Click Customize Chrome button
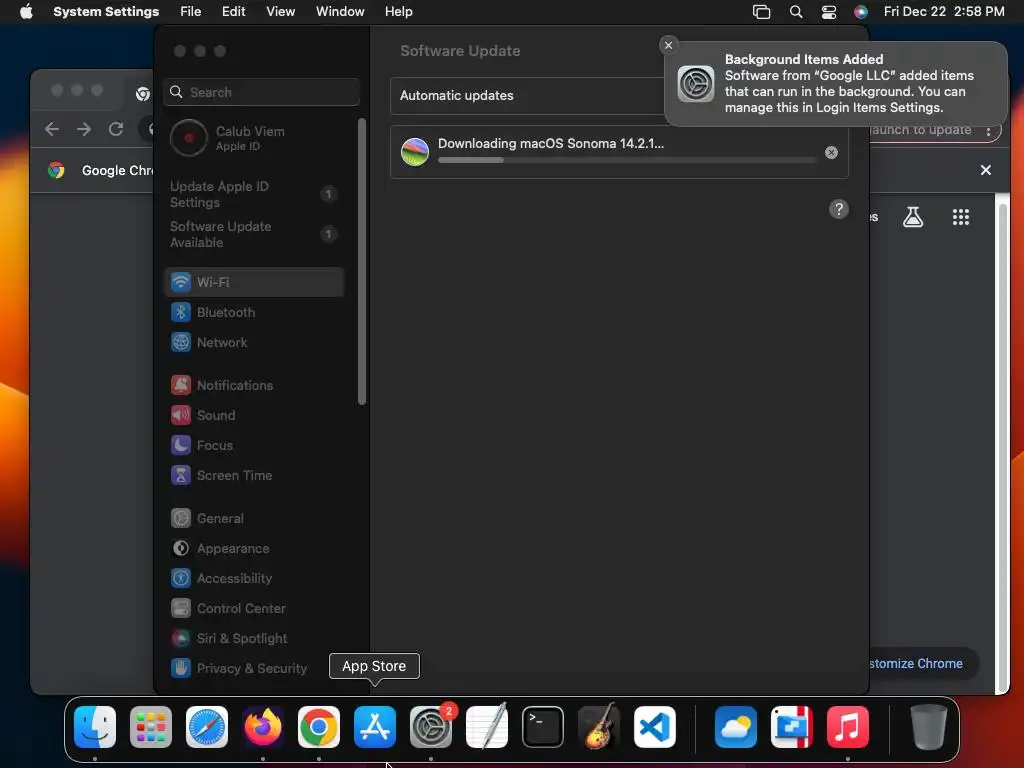 (x=922, y=664)
